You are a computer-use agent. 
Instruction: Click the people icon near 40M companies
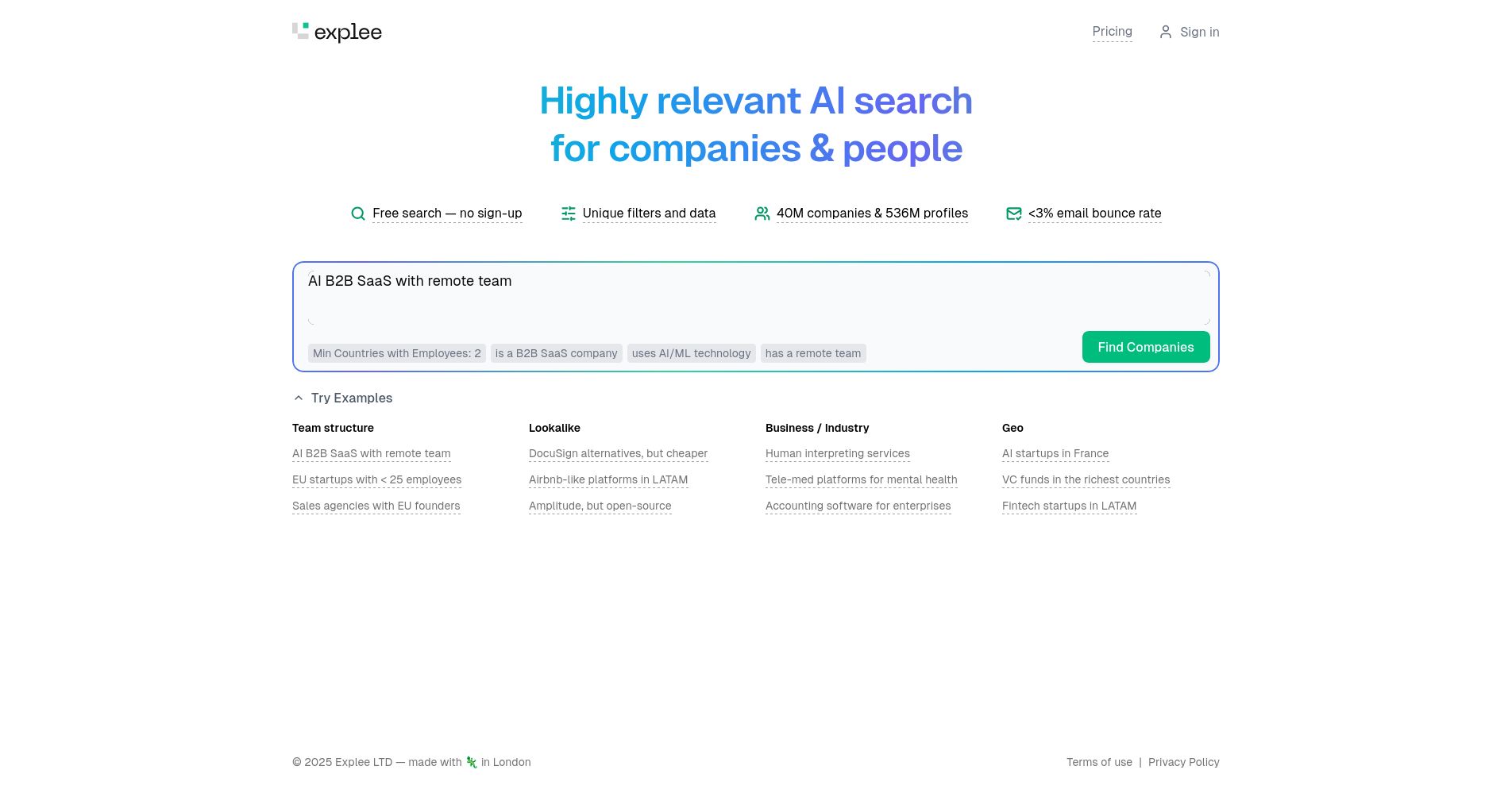[x=762, y=213]
